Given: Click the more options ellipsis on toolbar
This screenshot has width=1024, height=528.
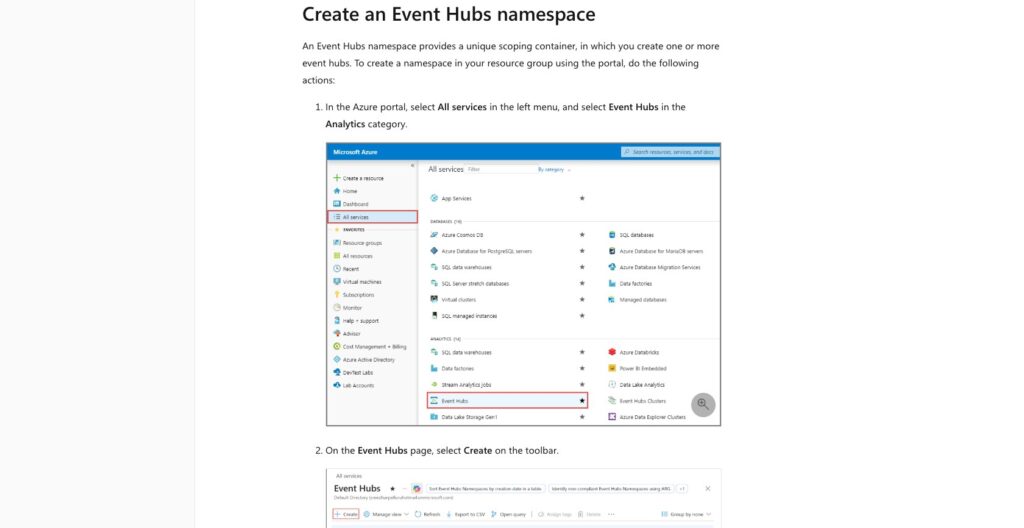Looking at the screenshot, I should [611, 514].
